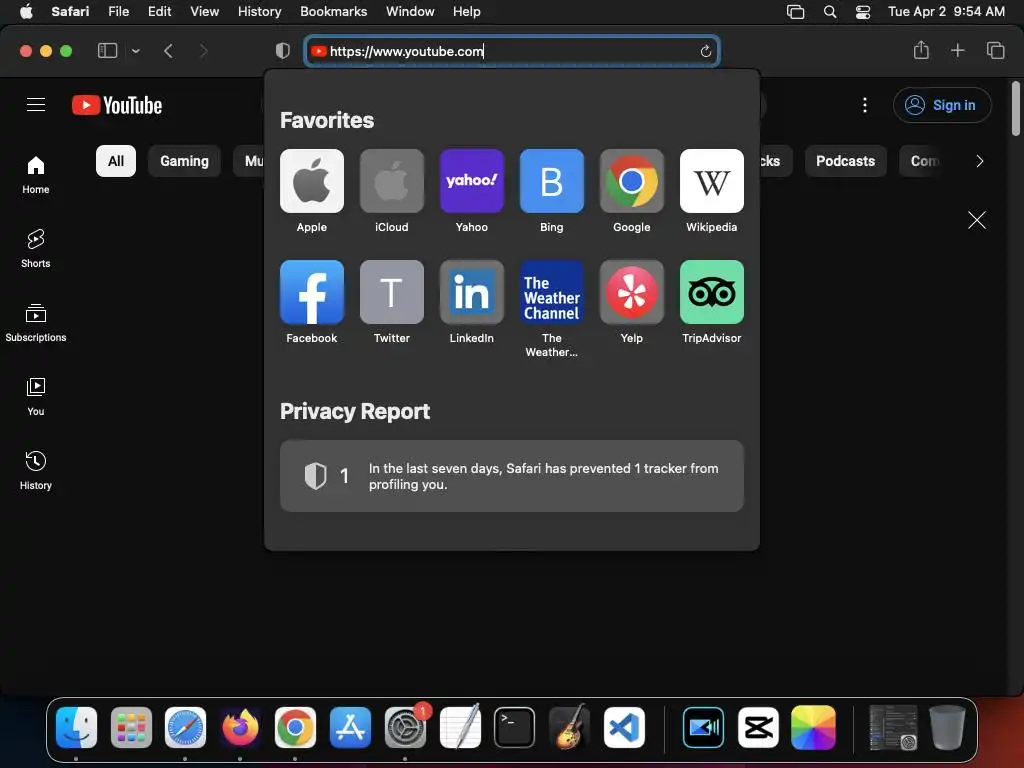Open a new tab with plus button
Image resolution: width=1024 pixels, height=768 pixels.
957,50
